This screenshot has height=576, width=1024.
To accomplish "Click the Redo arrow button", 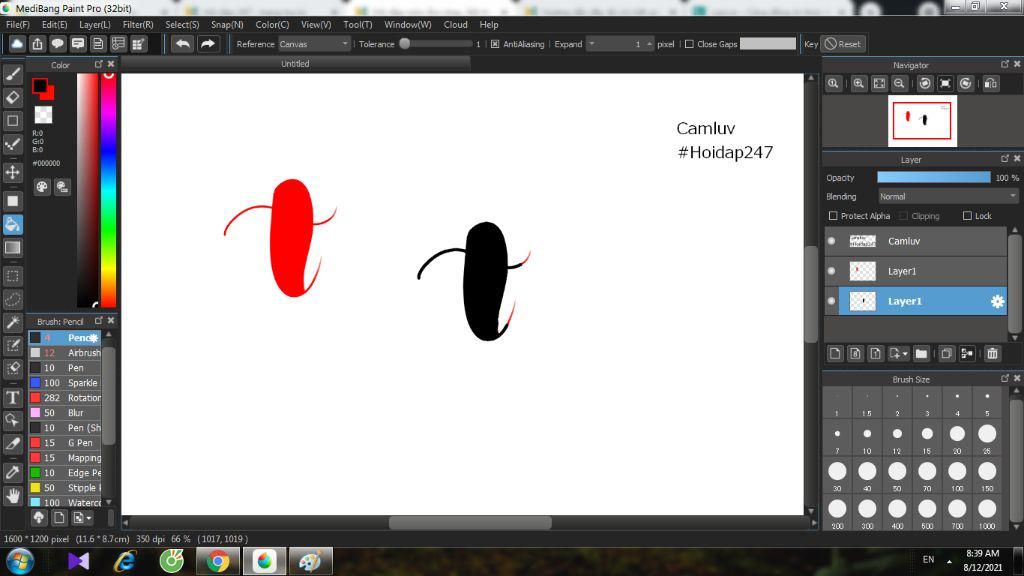I will point(208,44).
